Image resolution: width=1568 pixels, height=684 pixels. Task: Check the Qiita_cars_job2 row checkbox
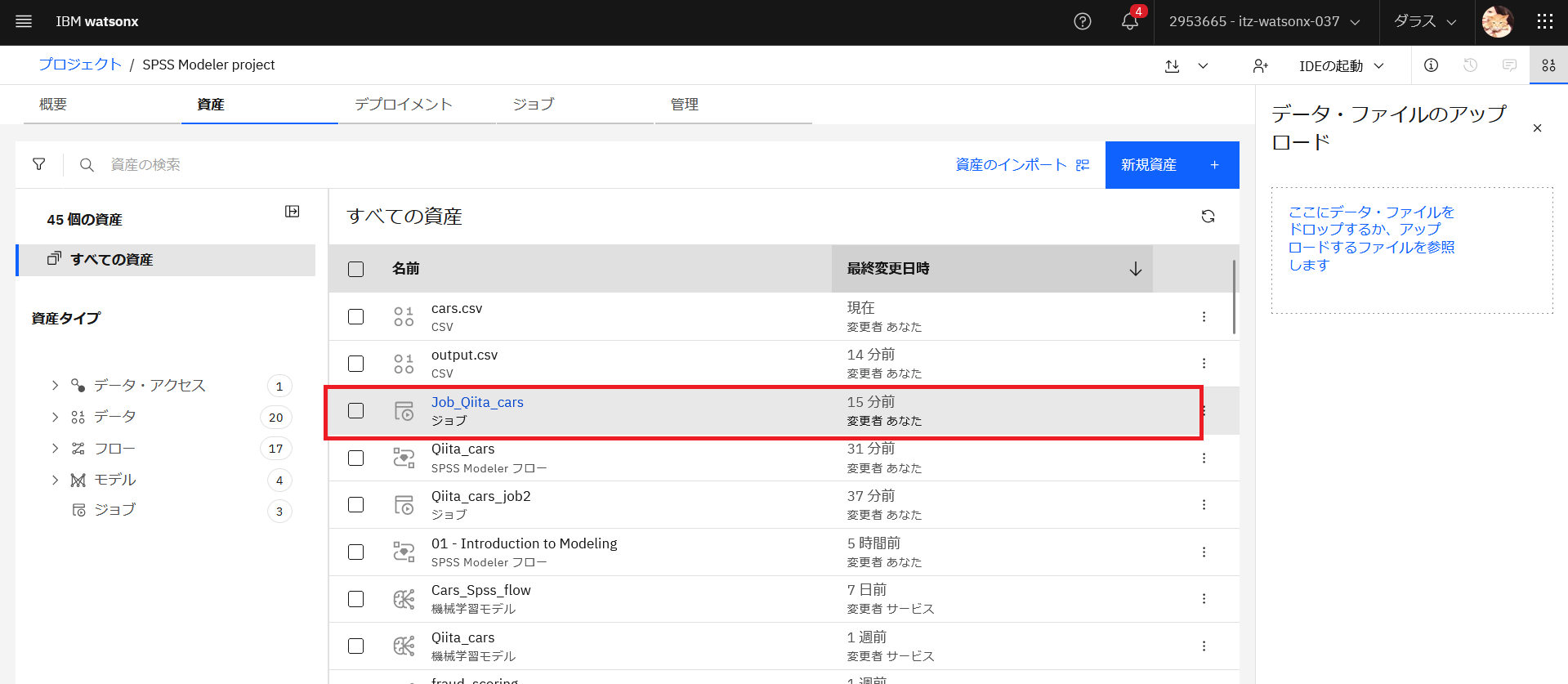coord(355,504)
